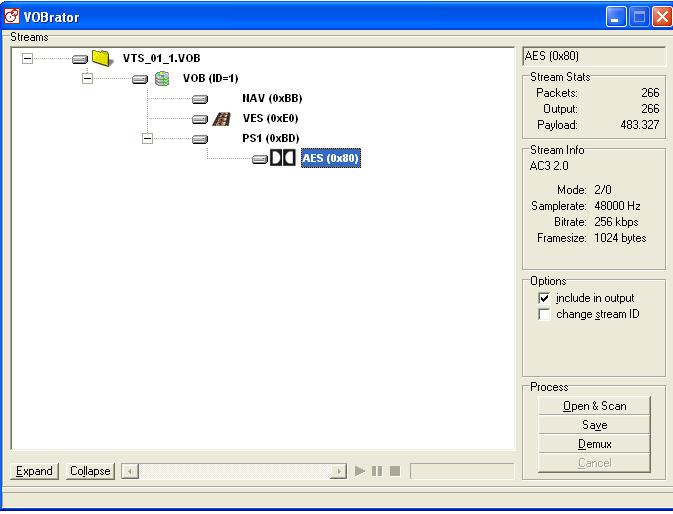Click the AC3 2.0 stream info text
This screenshot has width=673, height=514.
click(x=549, y=166)
